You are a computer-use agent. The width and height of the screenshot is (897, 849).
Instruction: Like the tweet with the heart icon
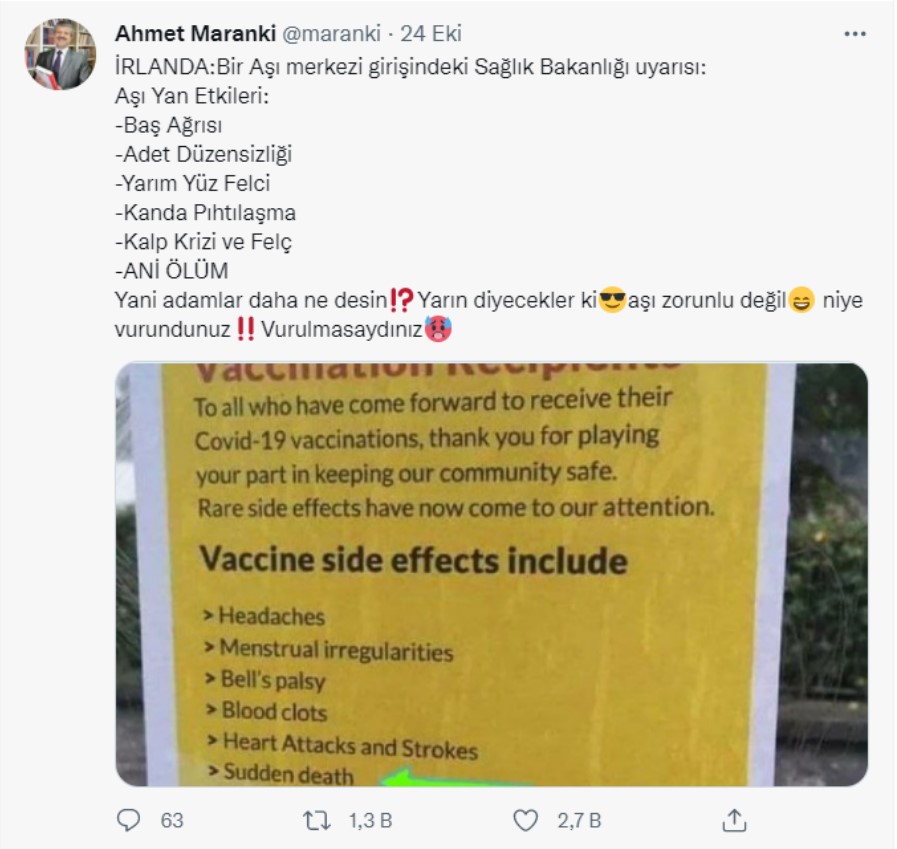pos(525,820)
